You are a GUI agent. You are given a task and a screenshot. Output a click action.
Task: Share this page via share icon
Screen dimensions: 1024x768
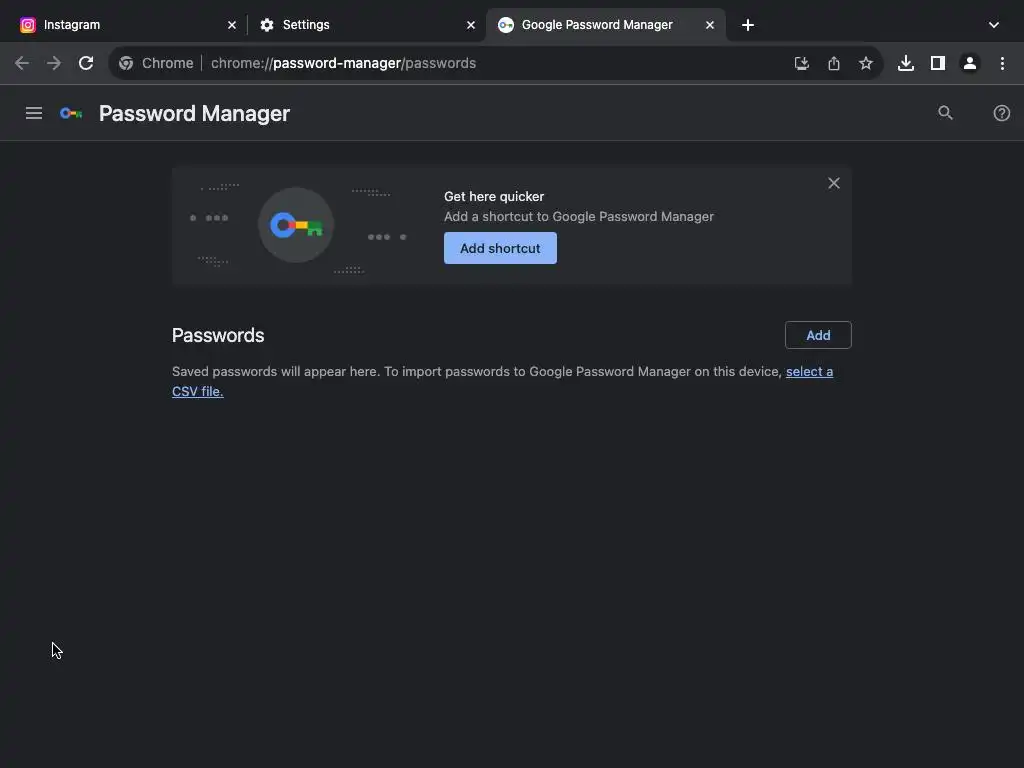coord(833,63)
